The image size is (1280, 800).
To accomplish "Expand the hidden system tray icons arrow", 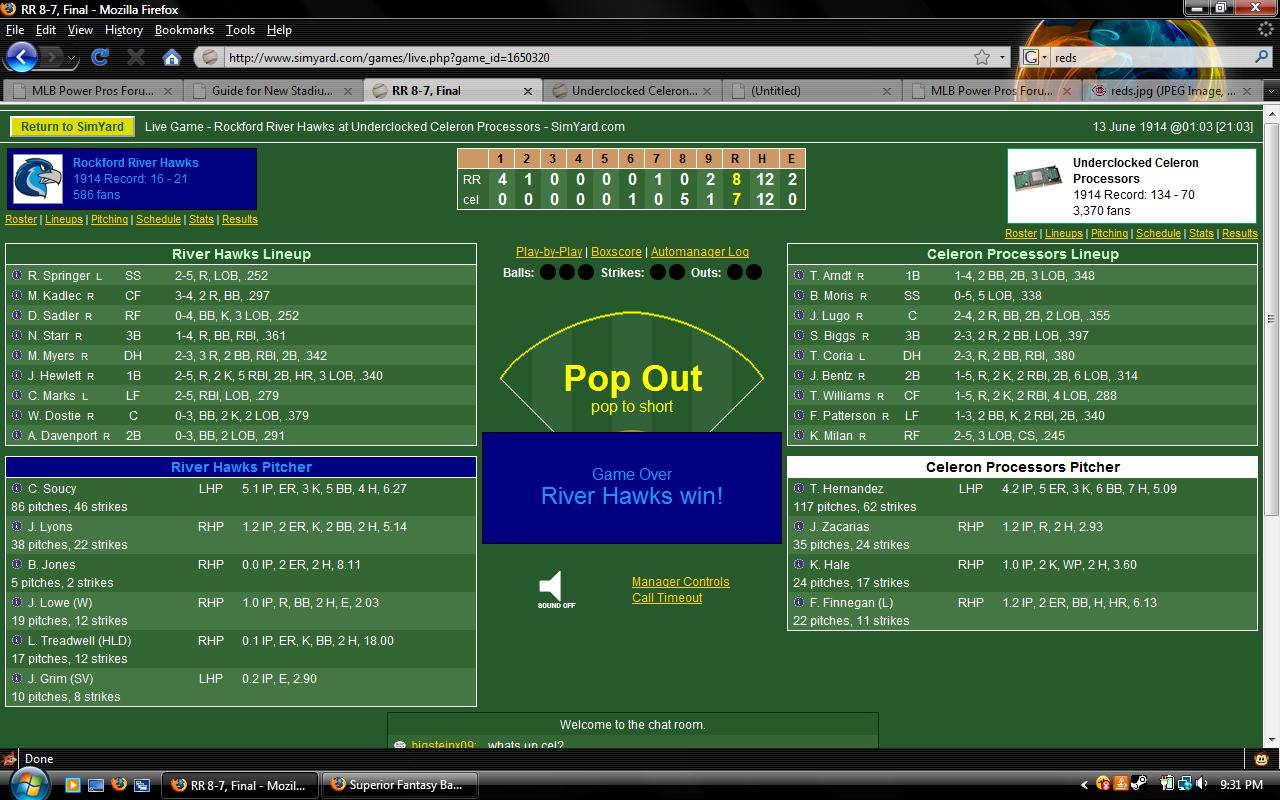I will [1084, 785].
